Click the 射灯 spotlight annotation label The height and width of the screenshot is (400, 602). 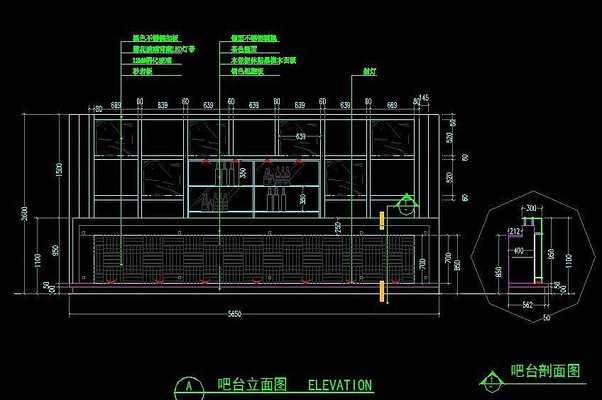click(369, 72)
